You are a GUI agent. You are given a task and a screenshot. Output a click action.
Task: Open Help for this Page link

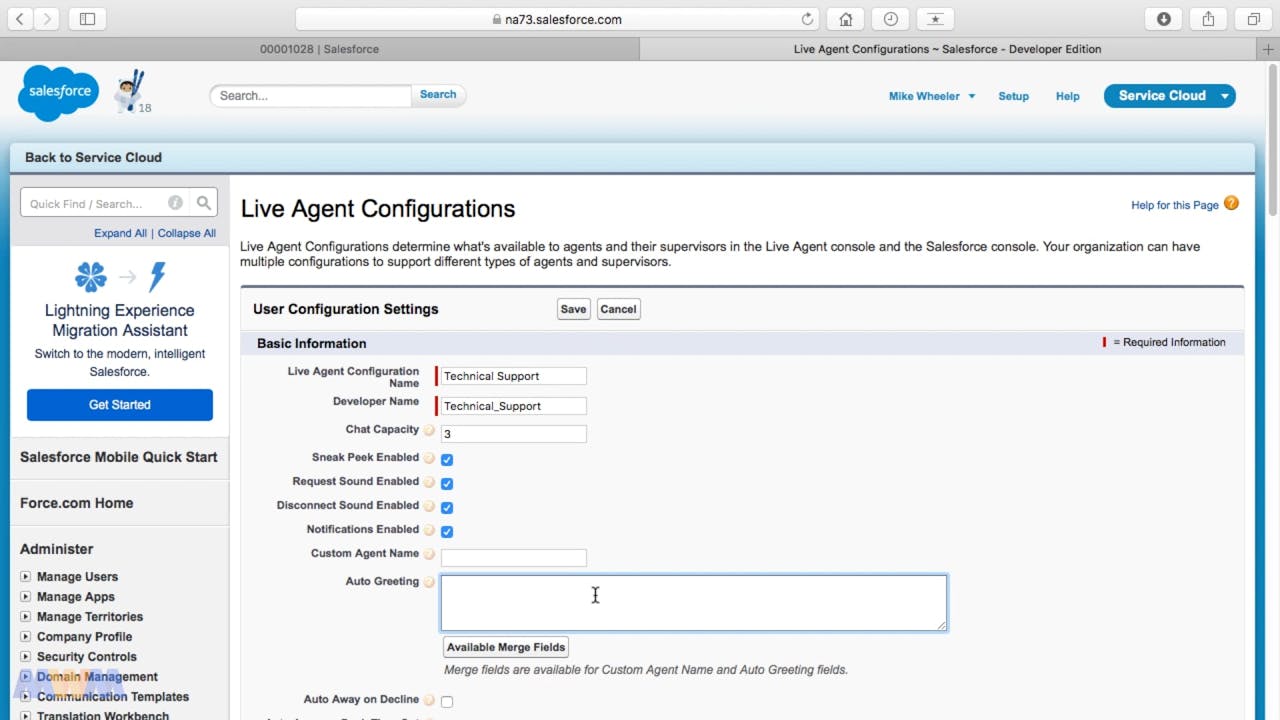[1175, 205]
